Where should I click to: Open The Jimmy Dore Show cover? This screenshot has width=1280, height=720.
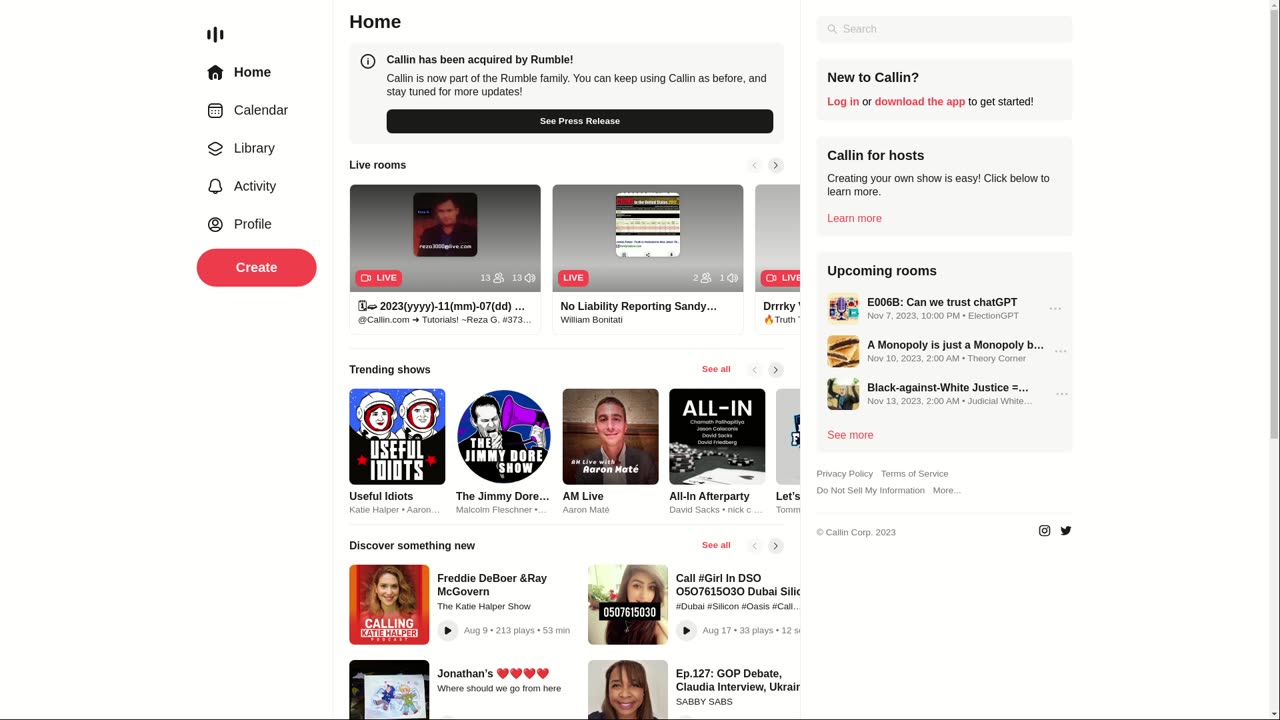(504, 437)
